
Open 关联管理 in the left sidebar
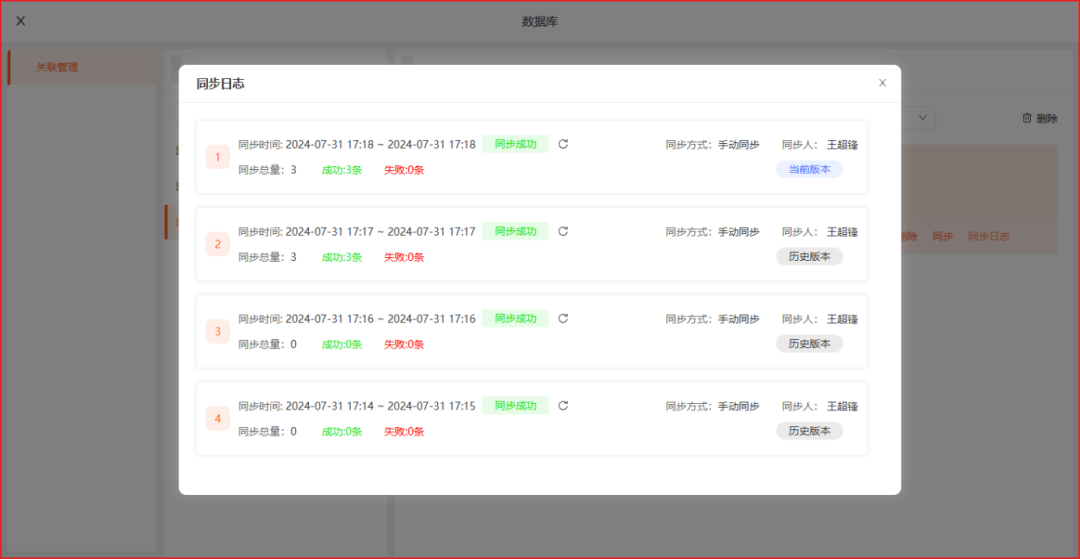pyautogui.click(x=83, y=67)
